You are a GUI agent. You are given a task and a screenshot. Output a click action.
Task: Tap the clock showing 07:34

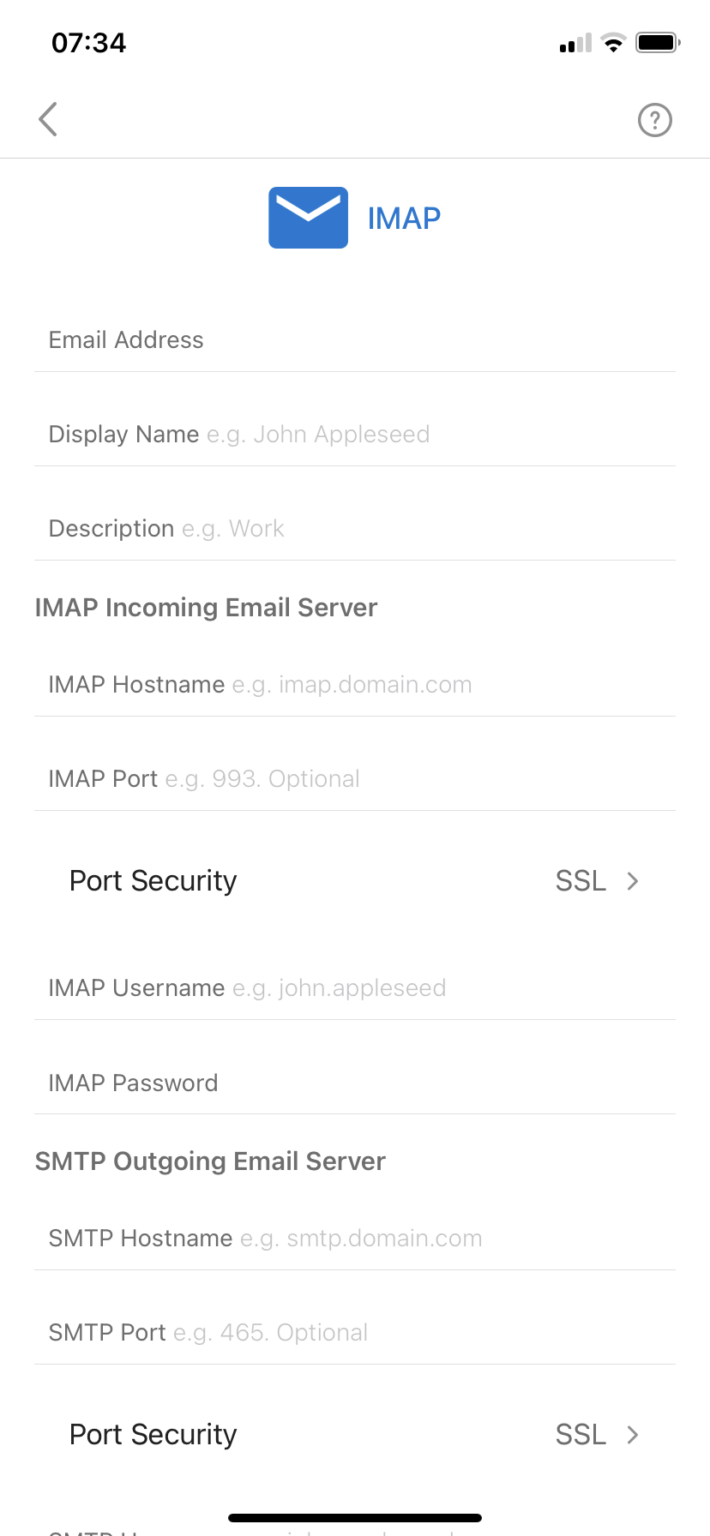88,42
